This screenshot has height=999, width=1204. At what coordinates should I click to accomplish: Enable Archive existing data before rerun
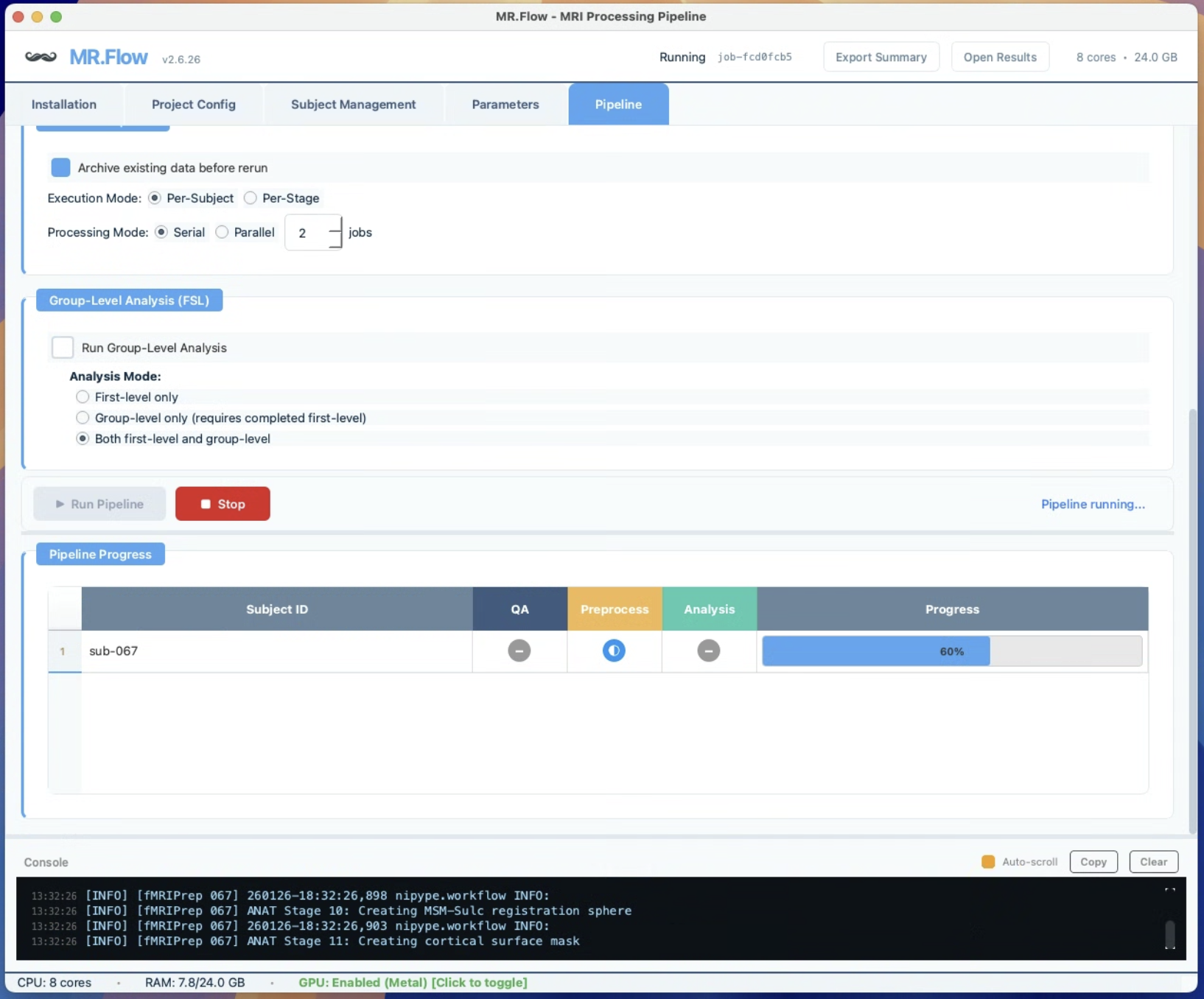point(60,167)
